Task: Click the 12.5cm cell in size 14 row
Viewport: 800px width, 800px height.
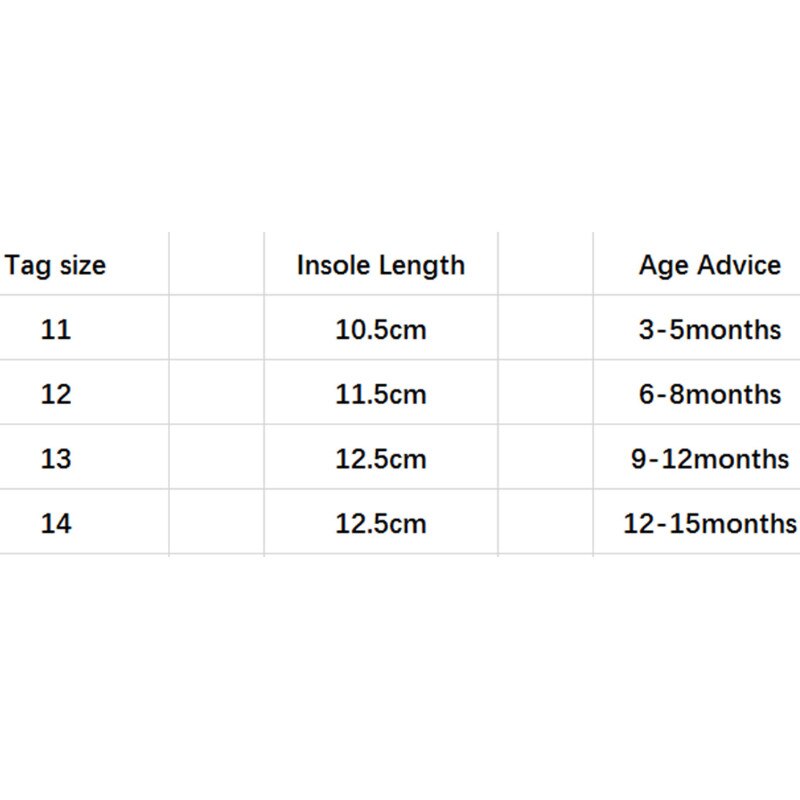Action: pos(381,523)
